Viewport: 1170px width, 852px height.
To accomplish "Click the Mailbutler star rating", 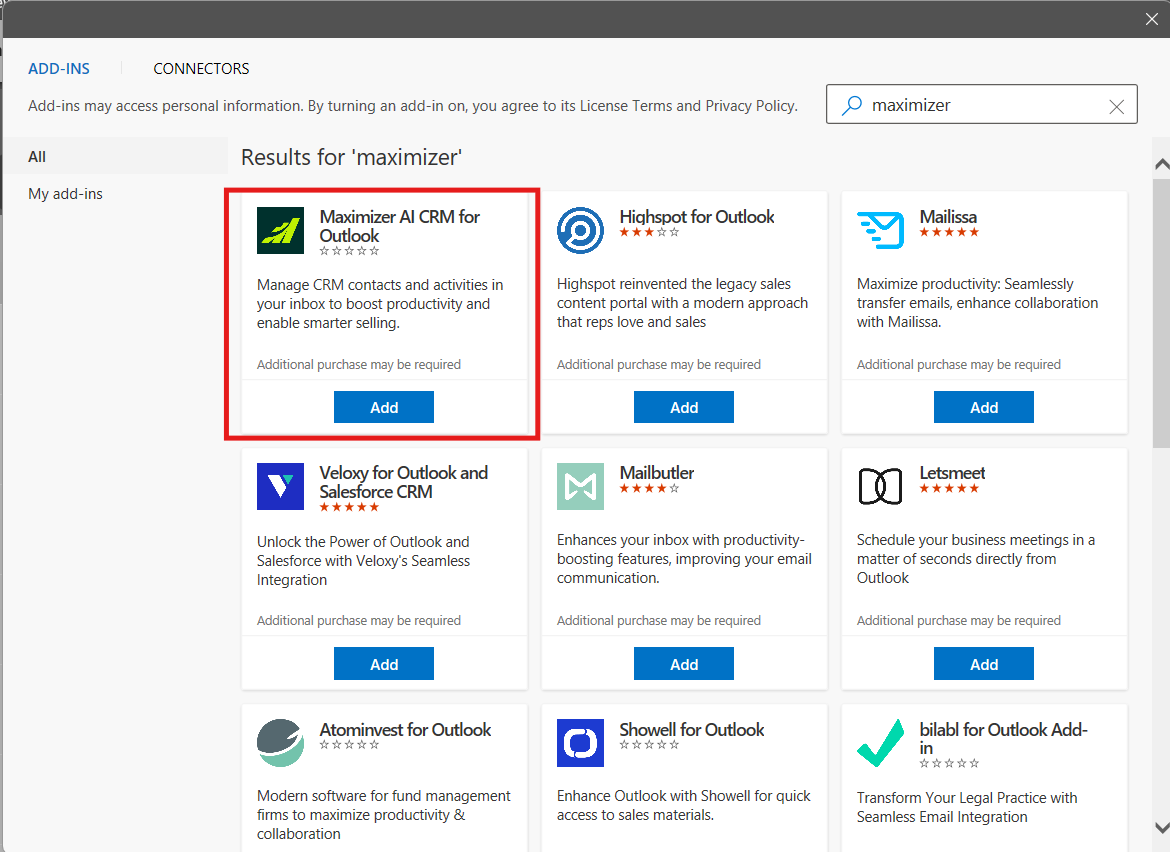I will 649,489.
